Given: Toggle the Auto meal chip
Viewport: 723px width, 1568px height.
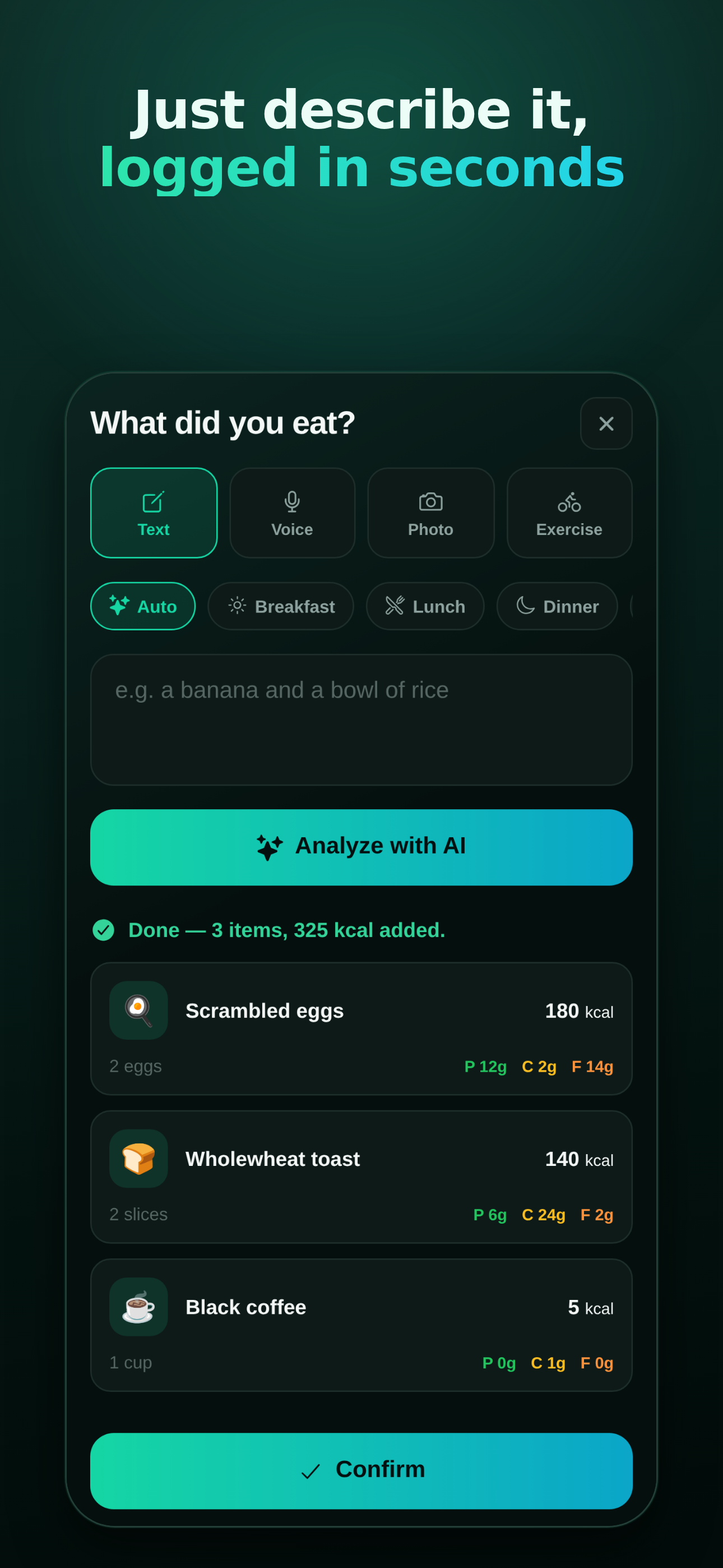Looking at the screenshot, I should click(143, 606).
